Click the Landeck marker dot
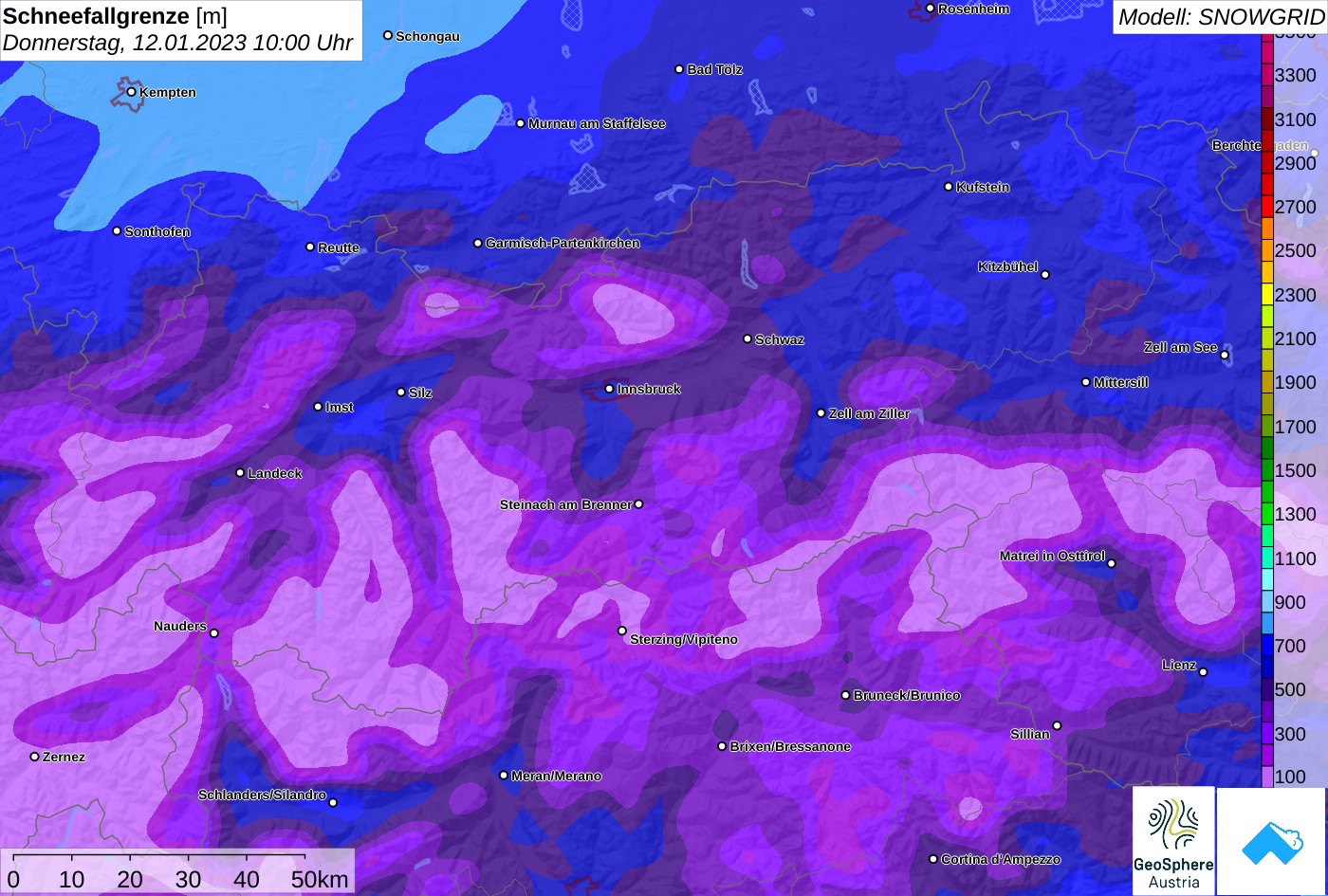1328x896 pixels. 240,472
